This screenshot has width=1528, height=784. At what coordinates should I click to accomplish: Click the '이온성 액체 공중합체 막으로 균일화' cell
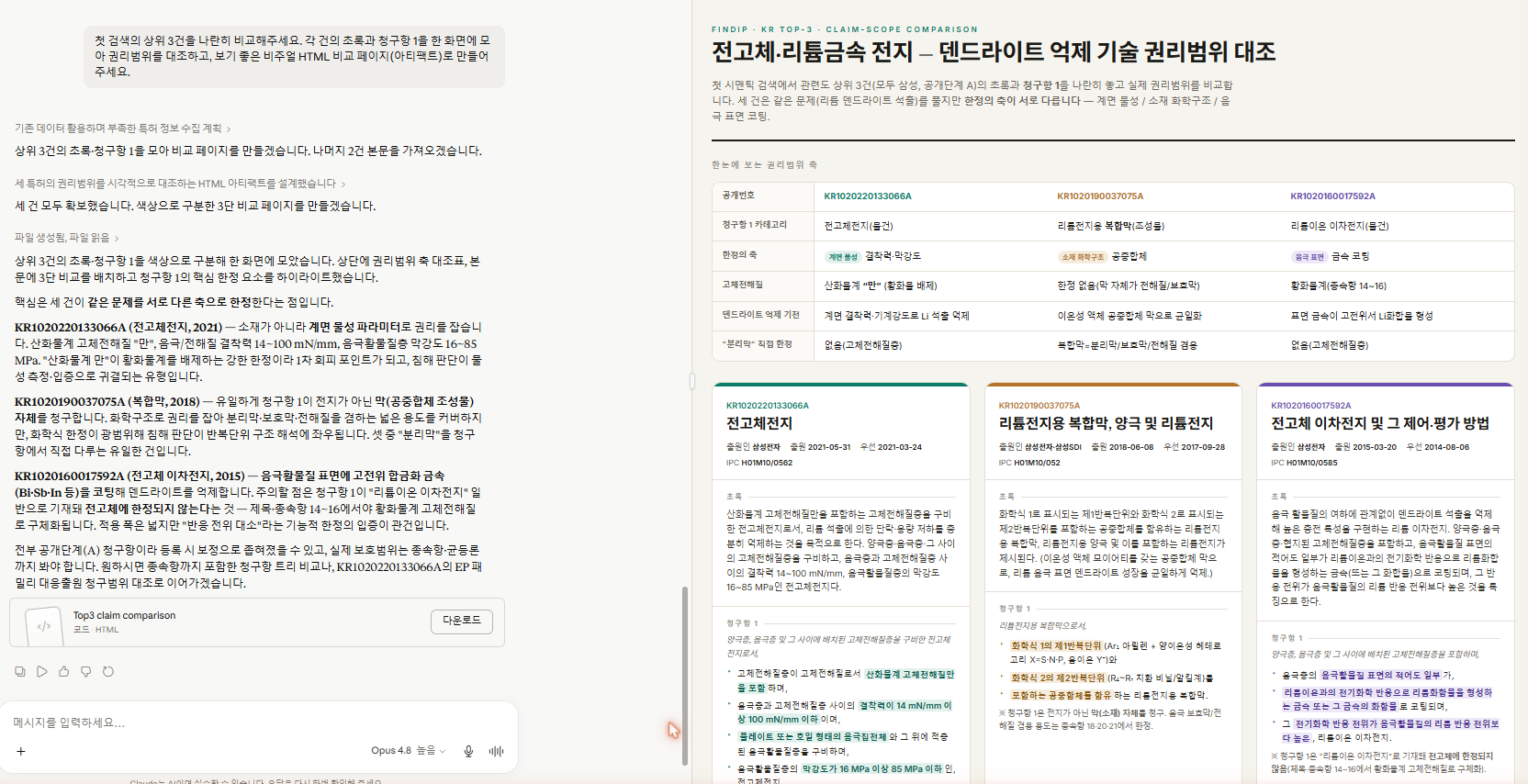1129,316
